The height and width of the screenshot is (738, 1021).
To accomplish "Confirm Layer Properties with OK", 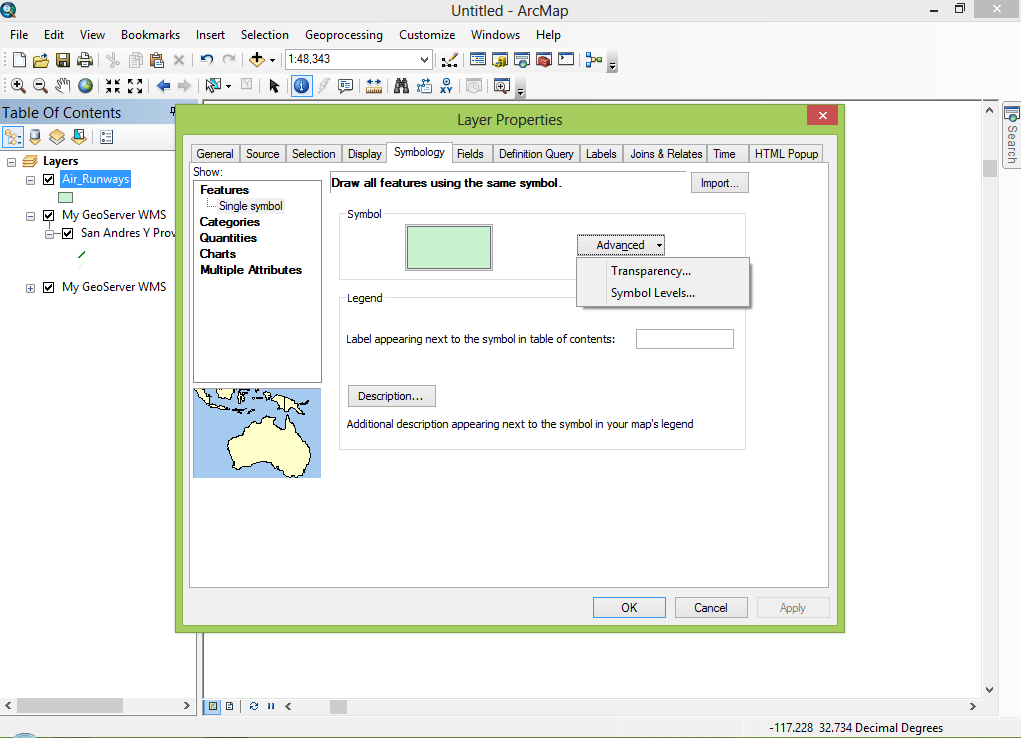I will pyautogui.click(x=629, y=608).
